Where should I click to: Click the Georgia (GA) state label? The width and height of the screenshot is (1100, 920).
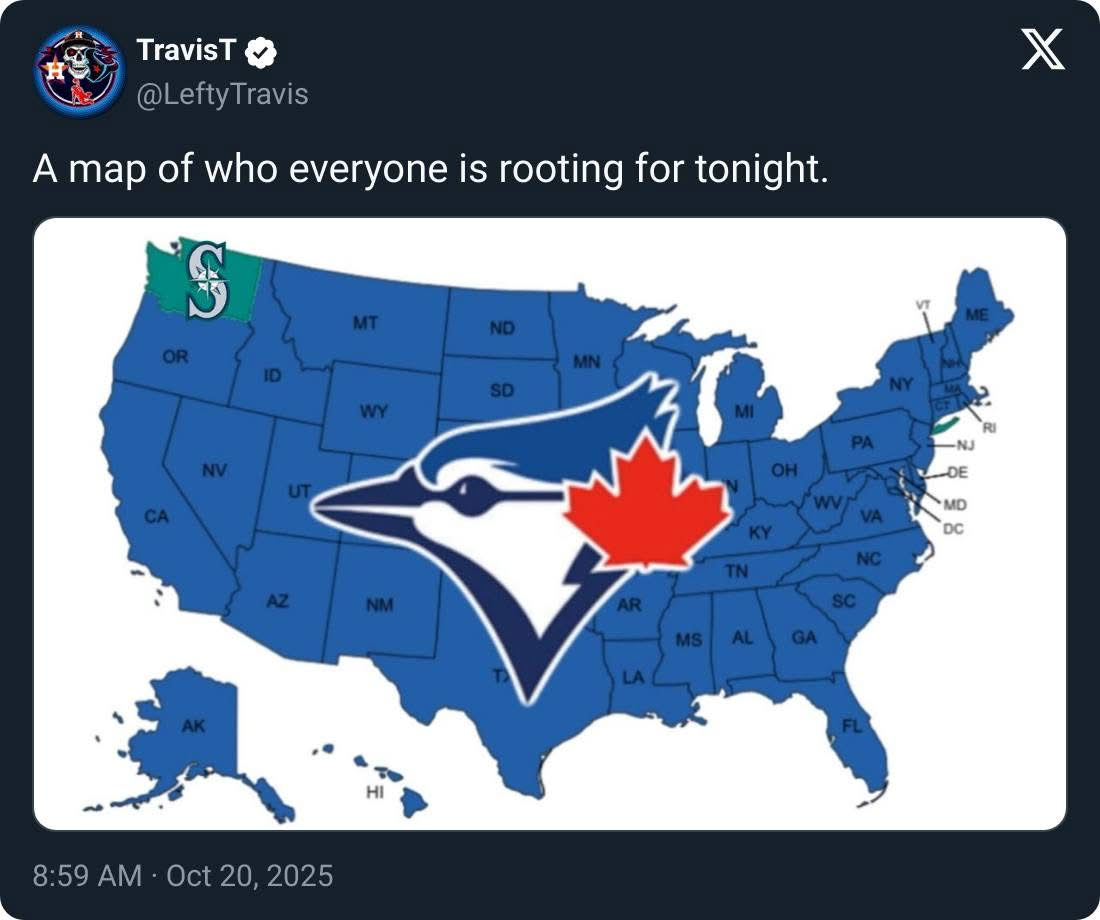click(x=804, y=637)
